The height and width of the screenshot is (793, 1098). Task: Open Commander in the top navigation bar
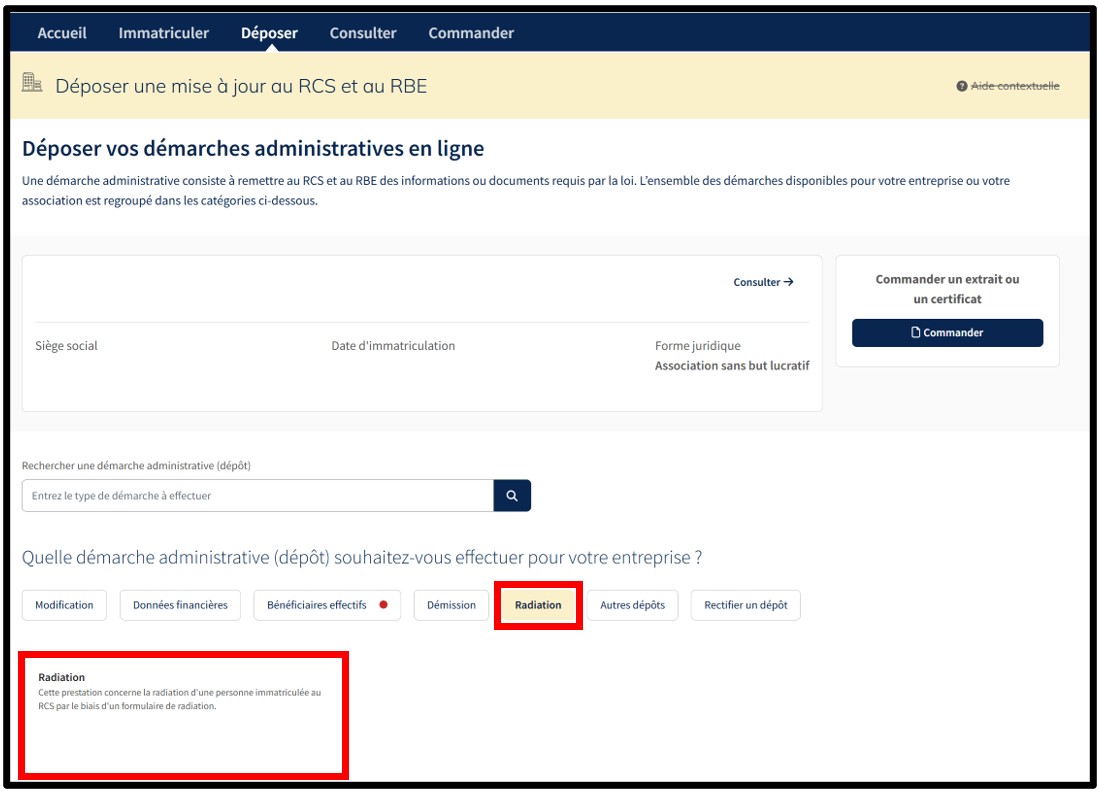click(471, 33)
